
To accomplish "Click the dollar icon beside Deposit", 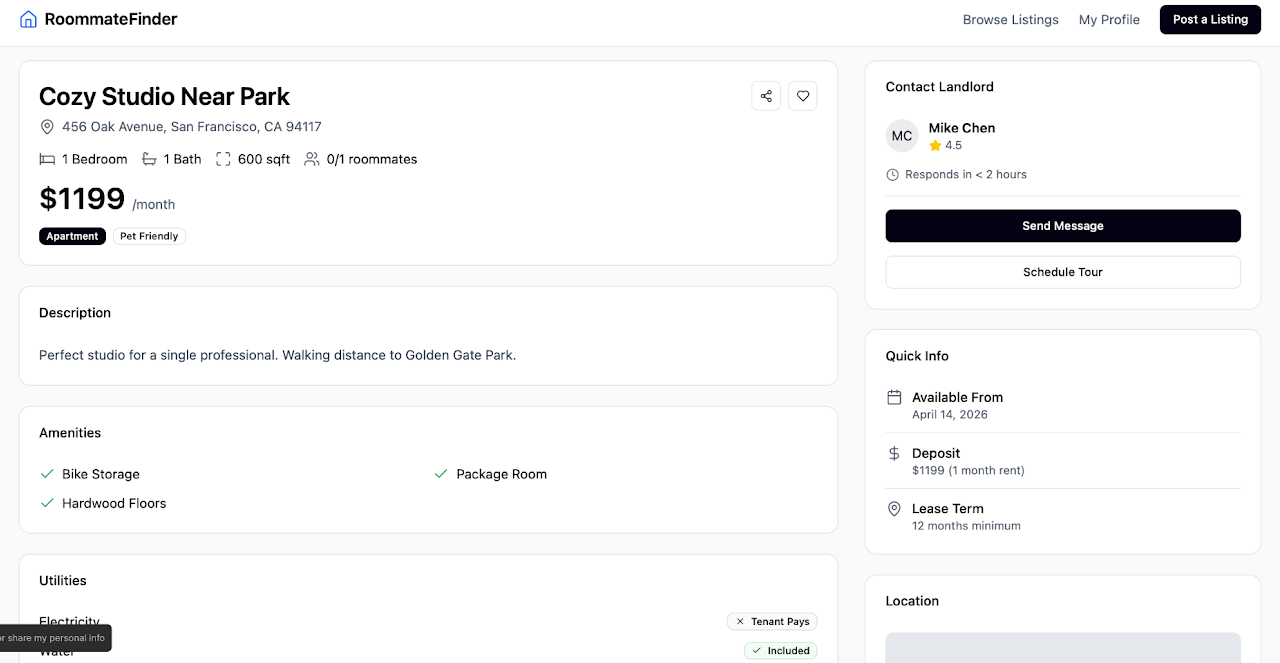I will (894, 453).
